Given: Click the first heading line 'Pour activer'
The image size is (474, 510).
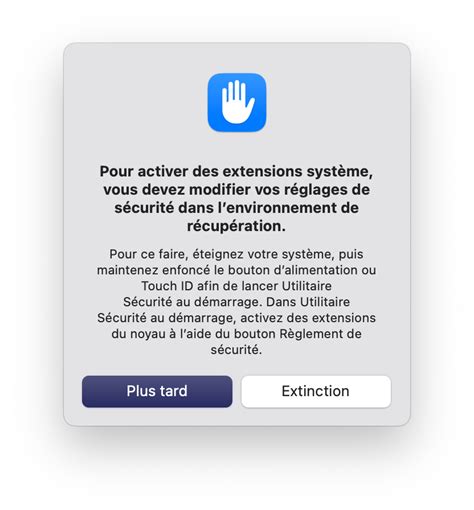Looking at the screenshot, I should 236,171.
